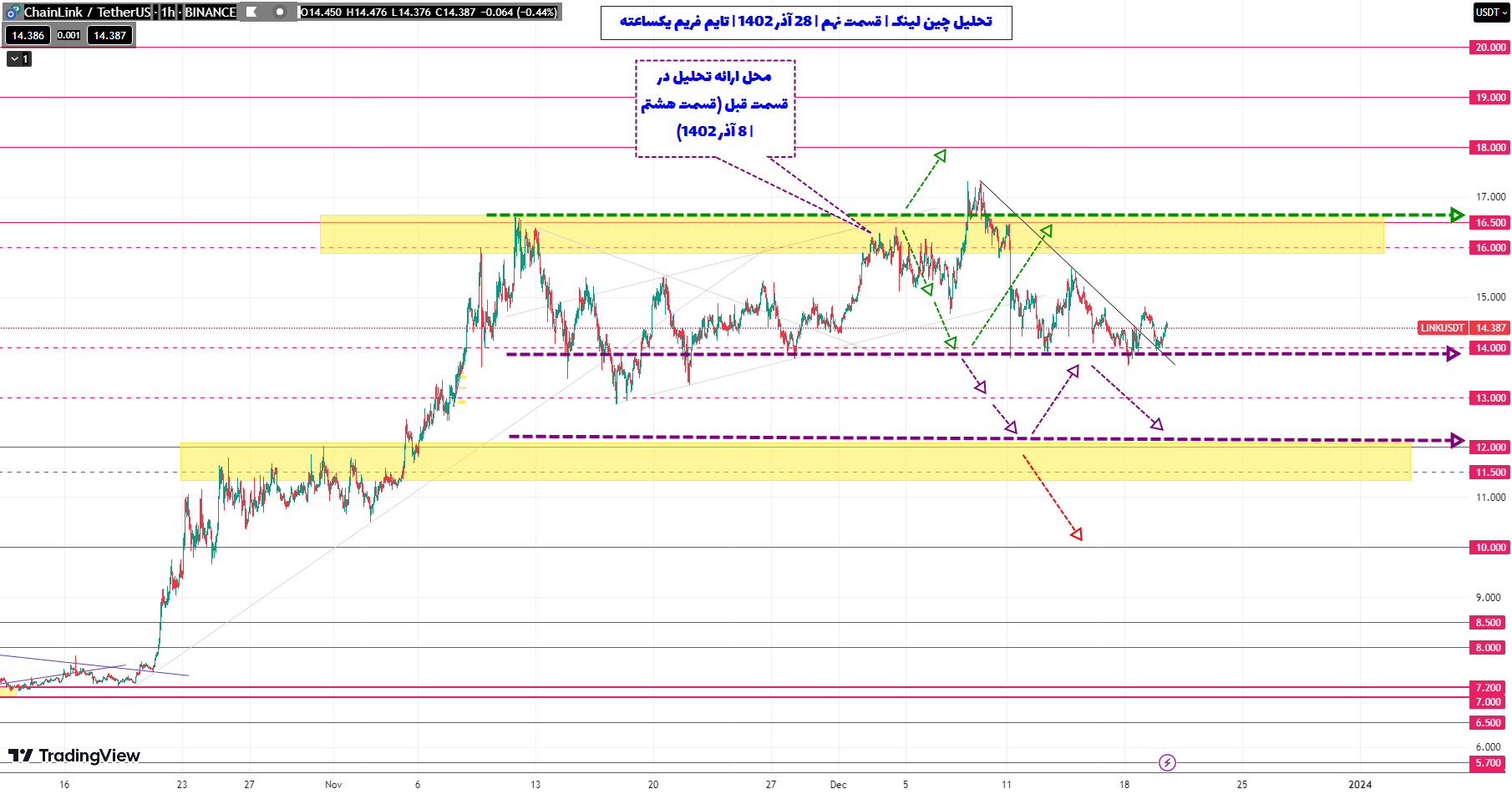Image resolution: width=1512 pixels, height=794 pixels.
Task: Click the lightning bolt icon on time axis
Action: [1167, 762]
